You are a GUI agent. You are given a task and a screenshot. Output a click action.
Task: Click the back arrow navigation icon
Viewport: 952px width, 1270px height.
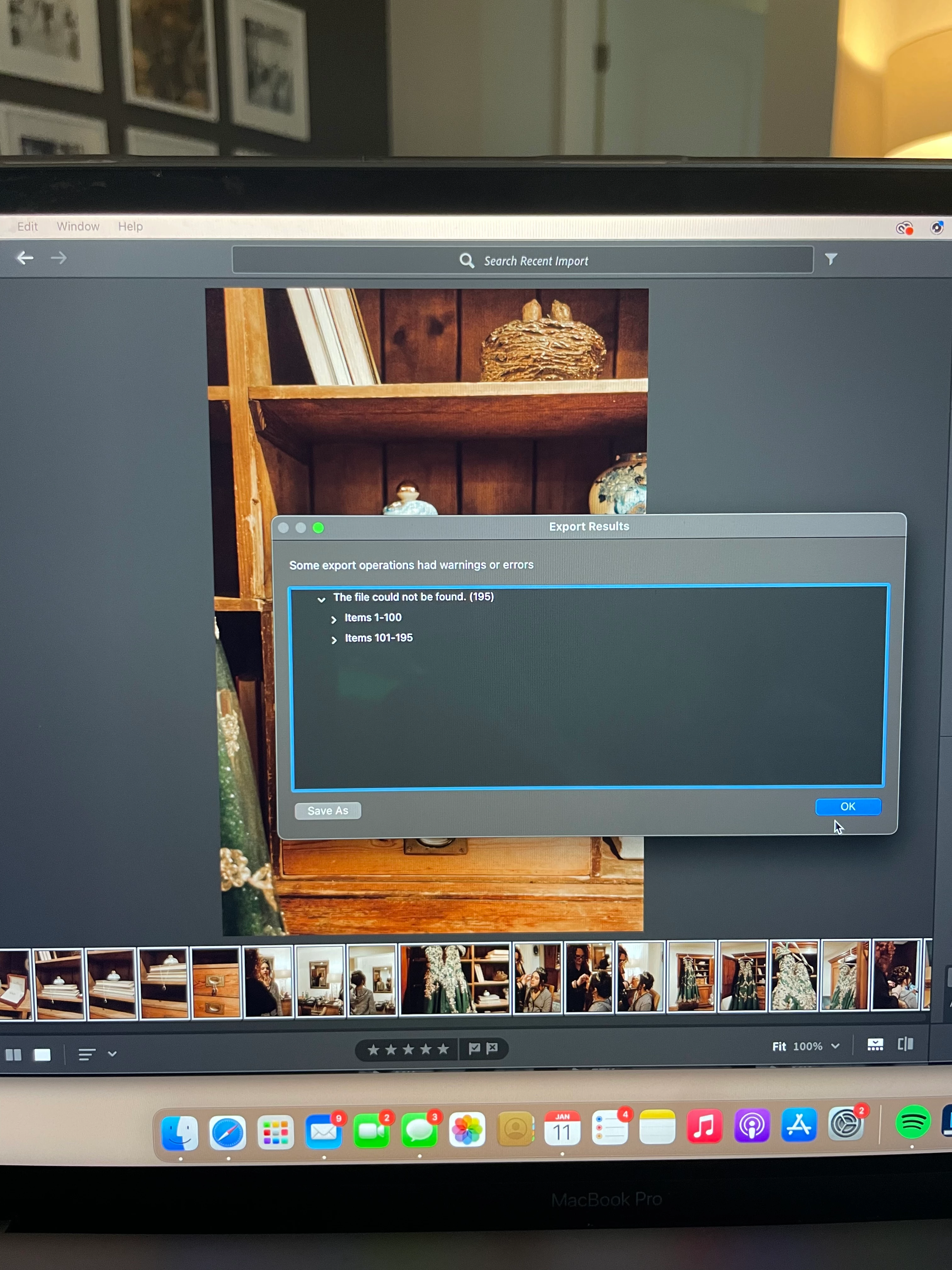tap(25, 258)
